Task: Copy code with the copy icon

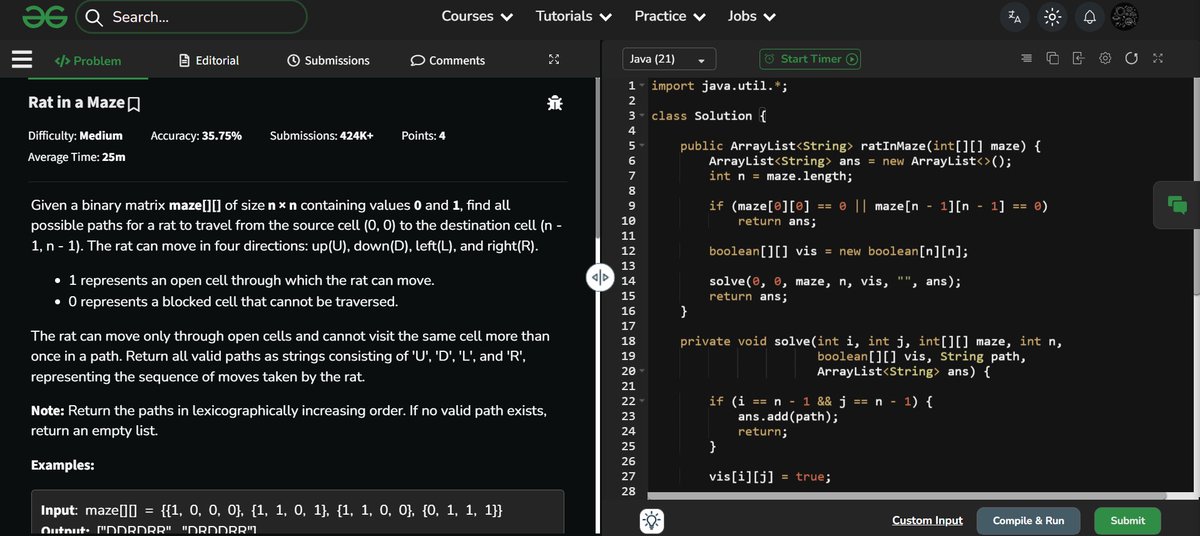Action: (1052, 59)
